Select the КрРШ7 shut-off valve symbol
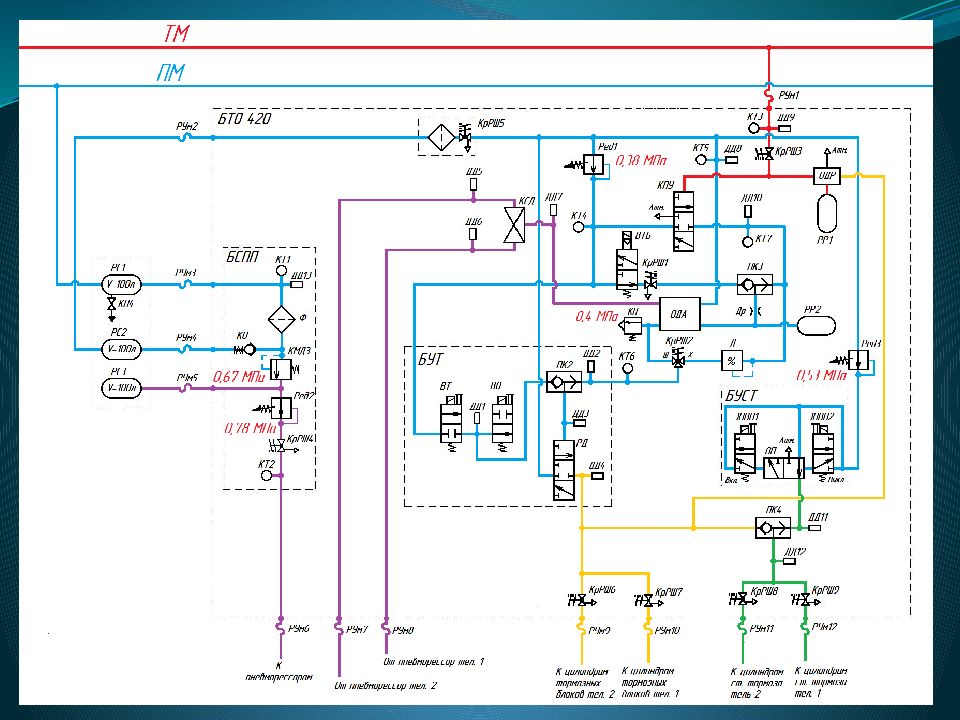This screenshot has width=960, height=720. [648, 601]
